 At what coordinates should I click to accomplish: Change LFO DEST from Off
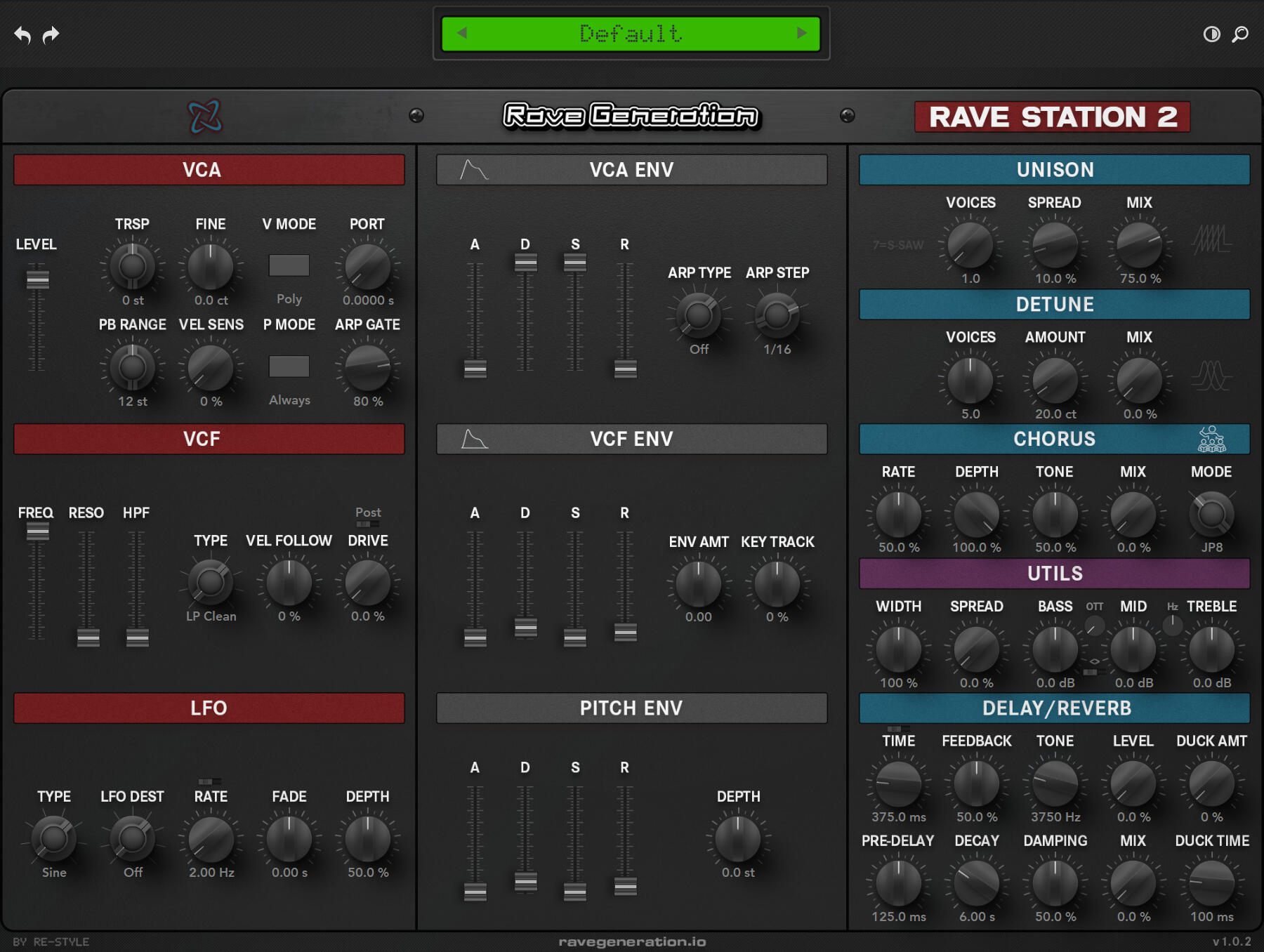[x=132, y=837]
